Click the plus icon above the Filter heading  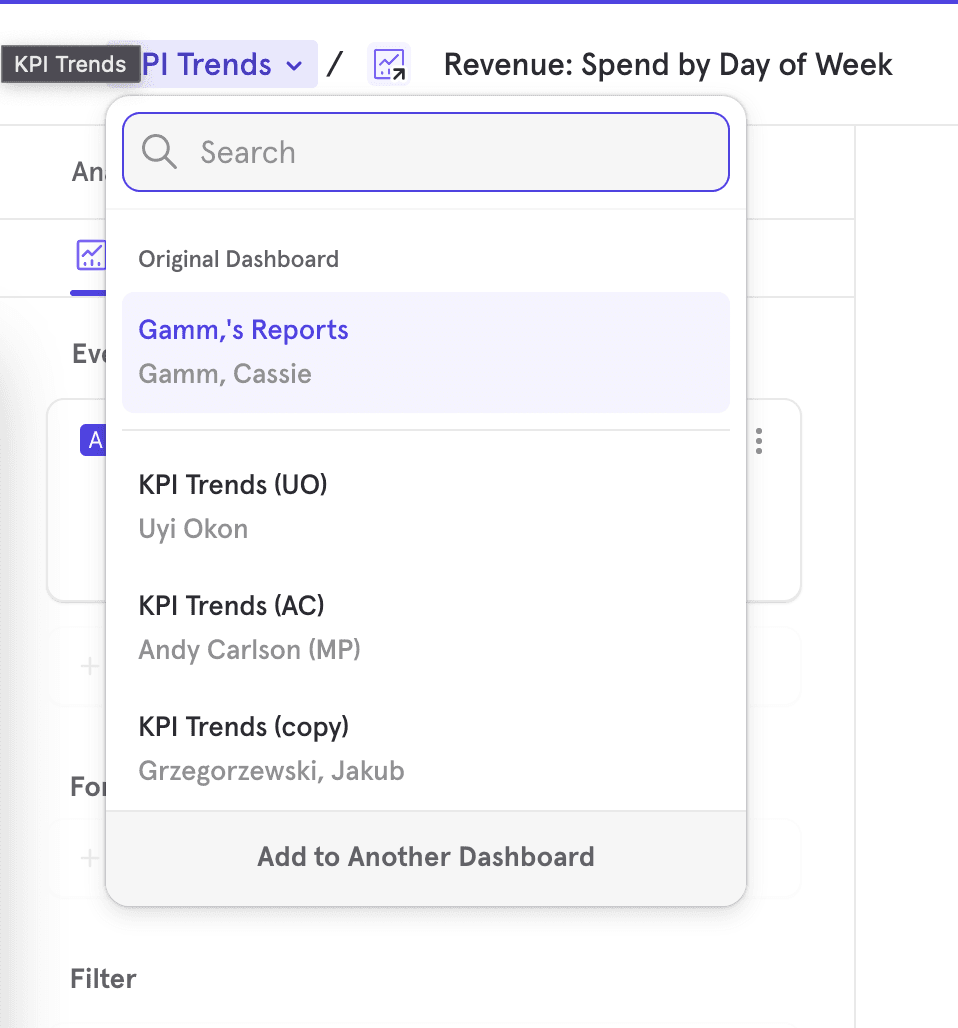pyautogui.click(x=89, y=858)
